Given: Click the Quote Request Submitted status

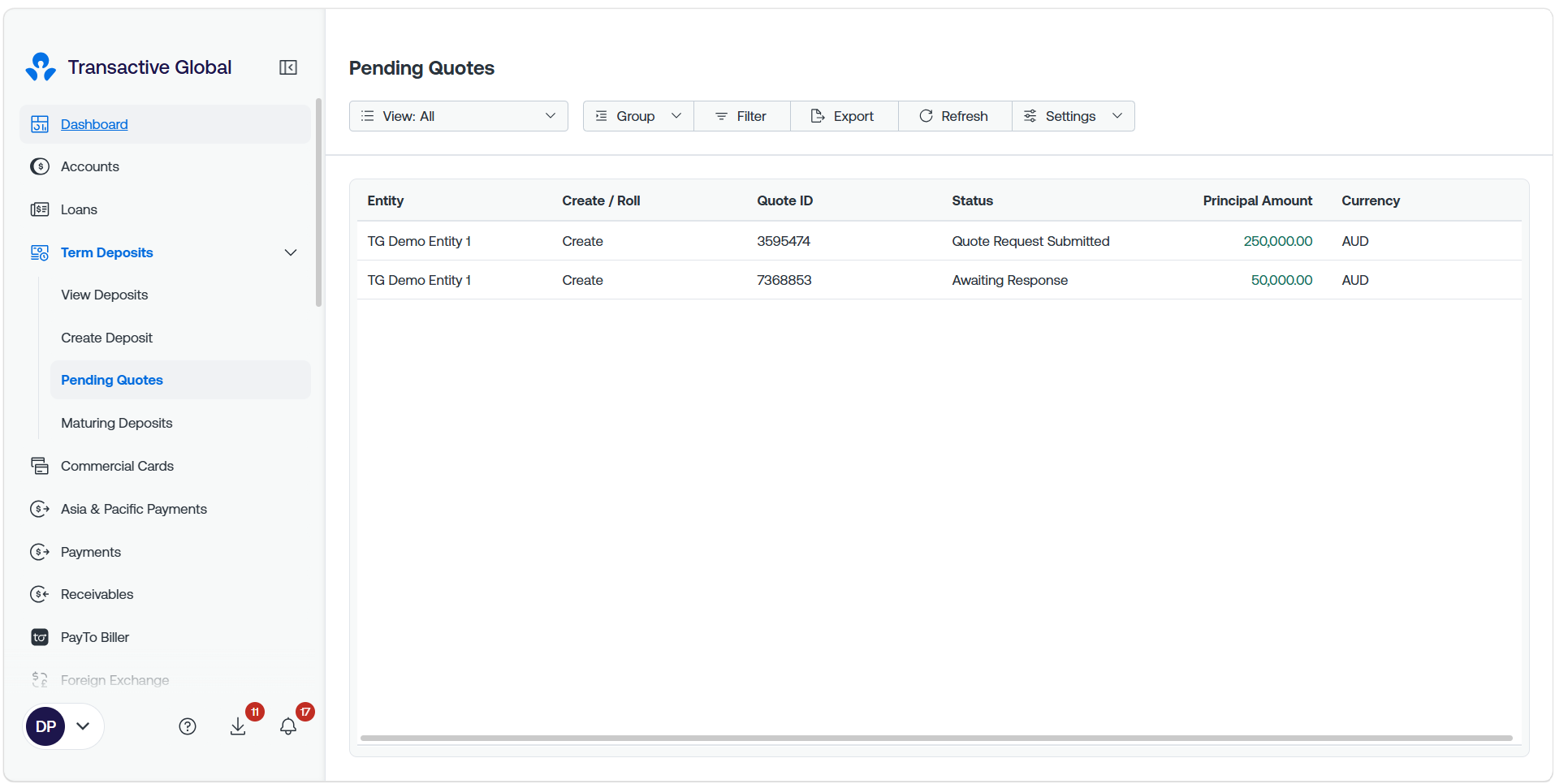Looking at the screenshot, I should [1030, 241].
